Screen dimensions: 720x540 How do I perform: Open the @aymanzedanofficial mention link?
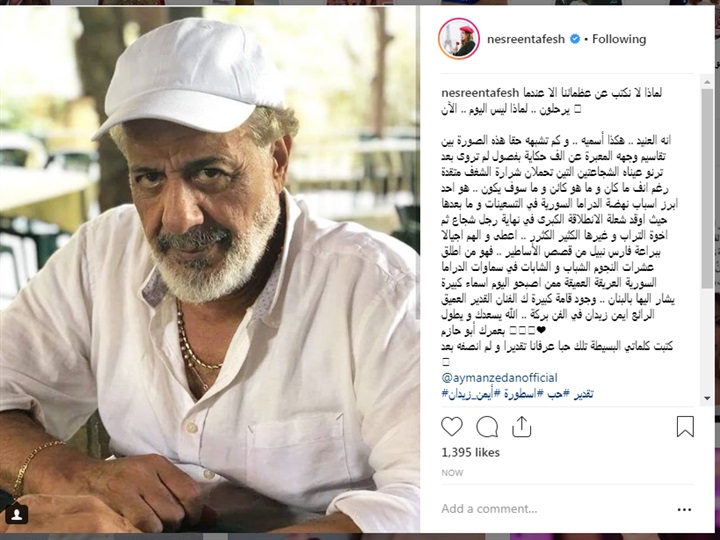click(499, 378)
